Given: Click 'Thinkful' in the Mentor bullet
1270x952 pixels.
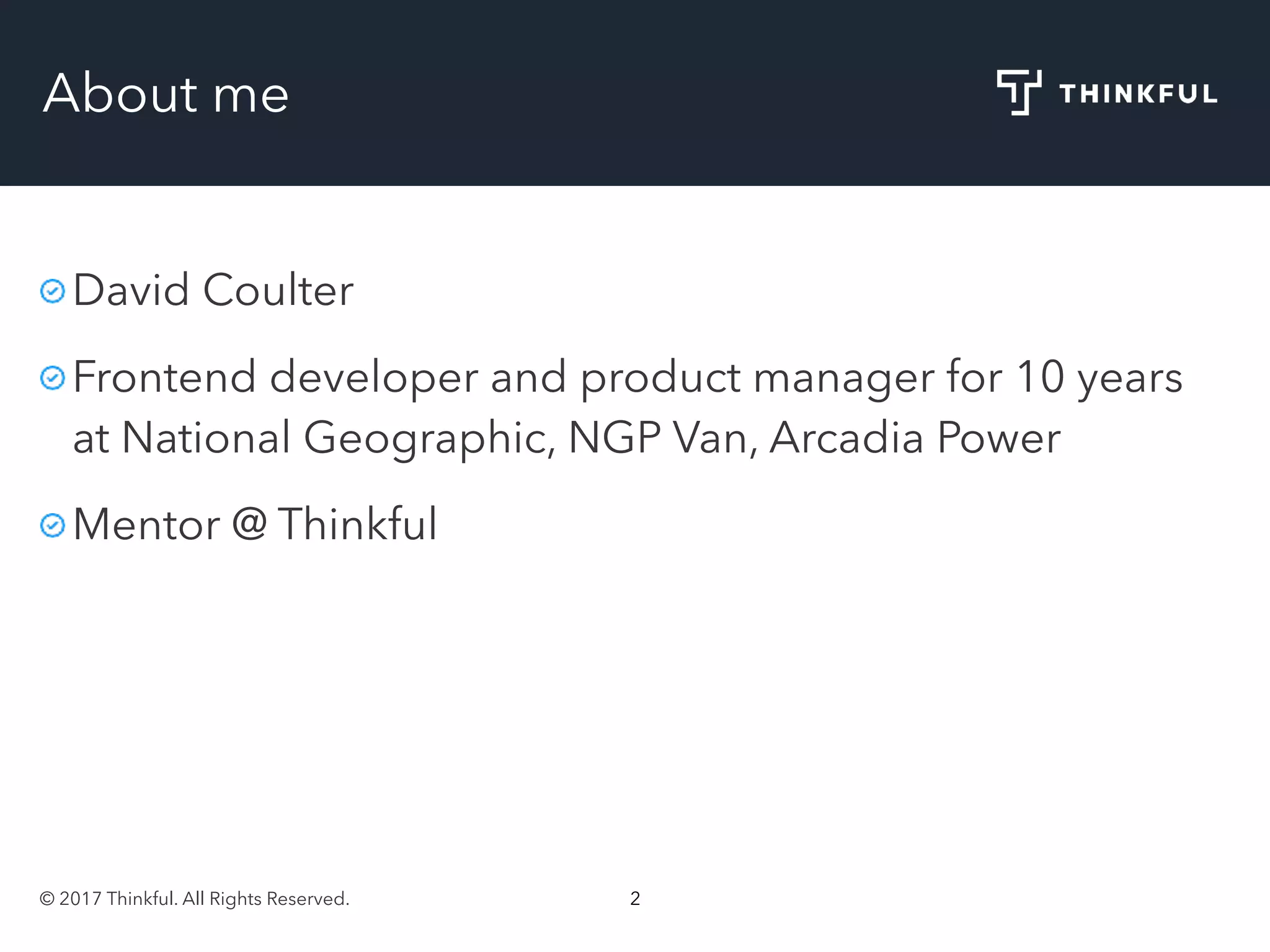Looking at the screenshot, I should (x=357, y=524).
